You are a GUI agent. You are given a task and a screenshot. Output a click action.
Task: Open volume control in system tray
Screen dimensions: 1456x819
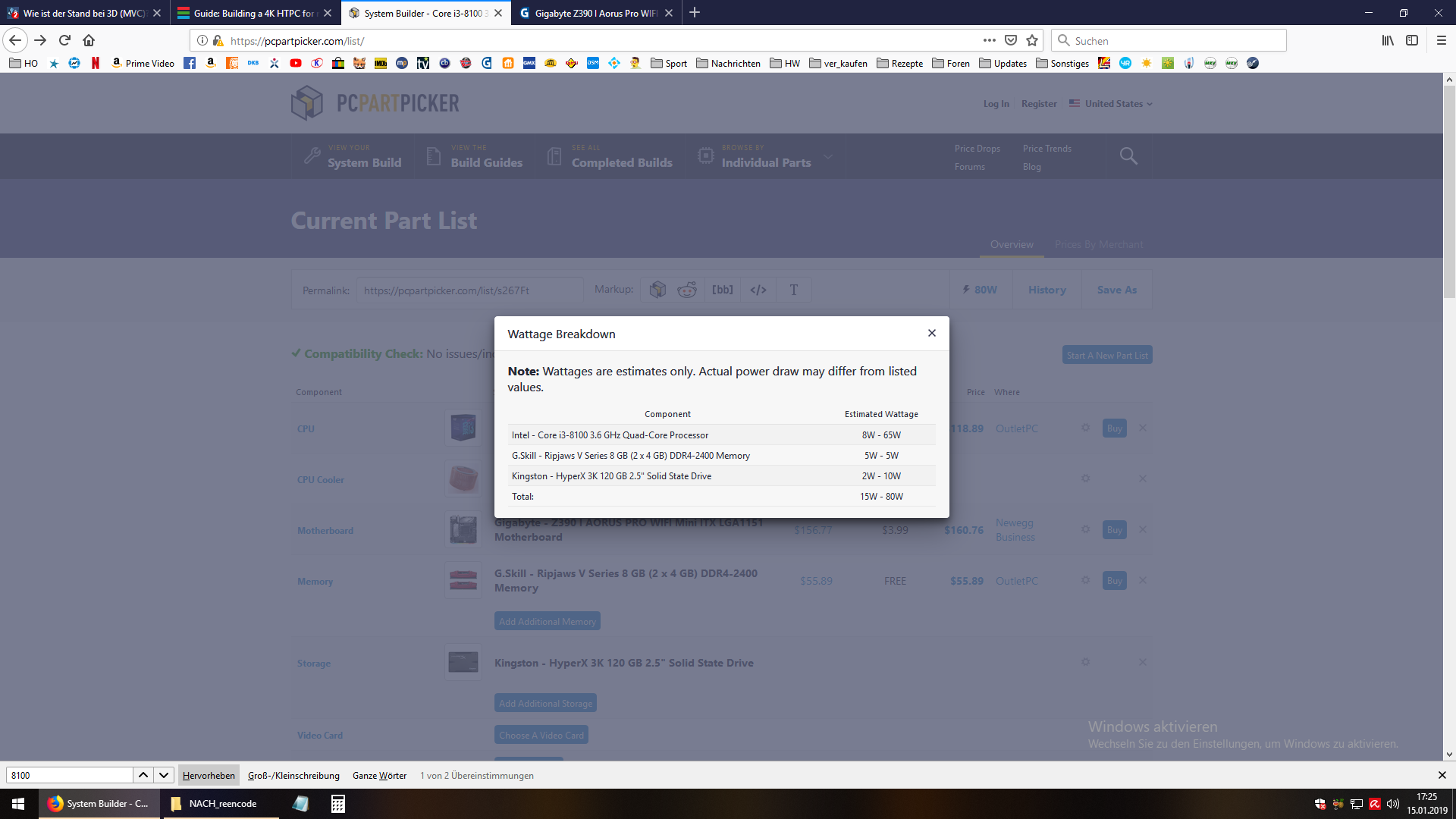pos(1393,804)
